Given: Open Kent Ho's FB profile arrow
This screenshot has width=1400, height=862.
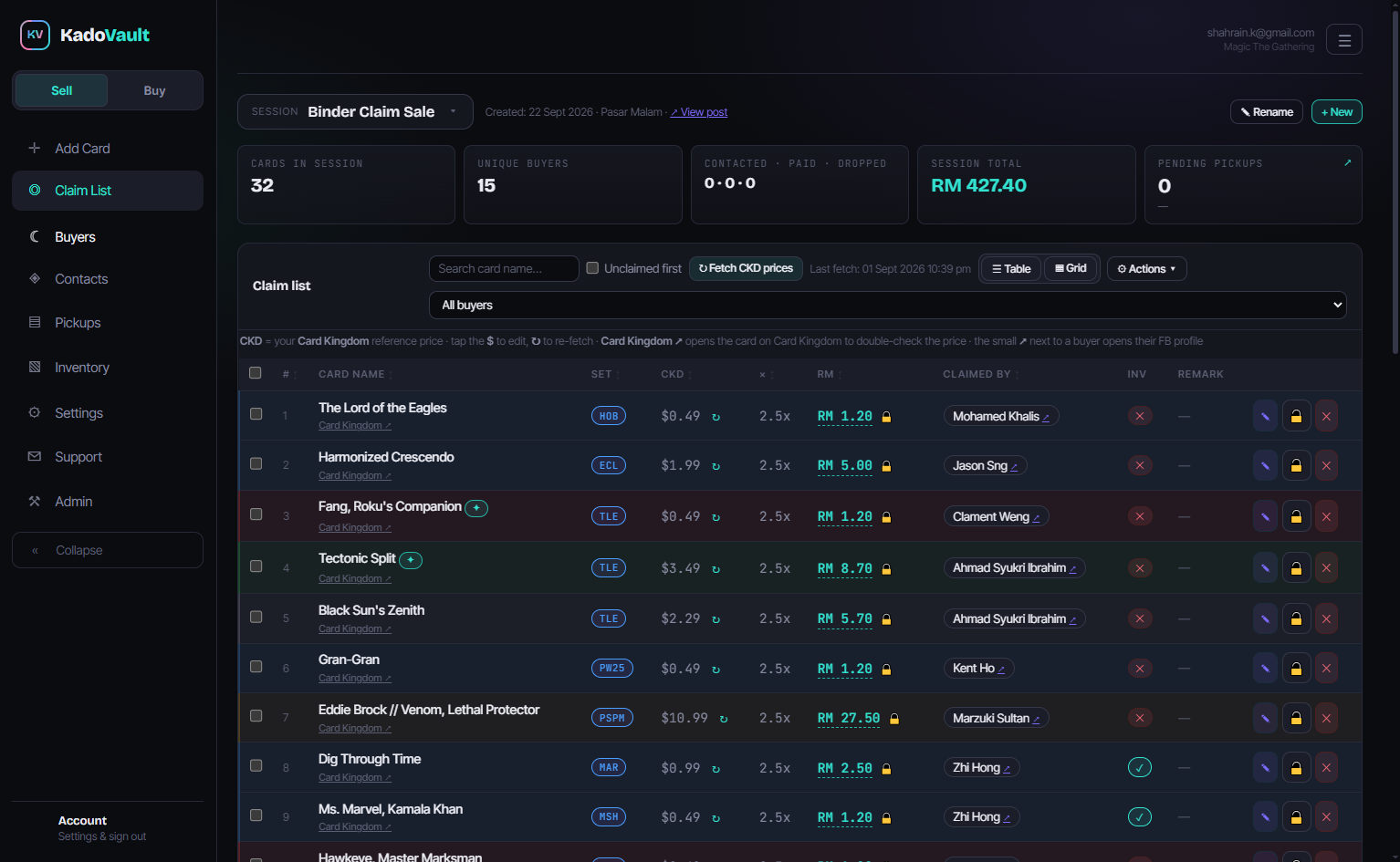Looking at the screenshot, I should click(x=1001, y=670).
